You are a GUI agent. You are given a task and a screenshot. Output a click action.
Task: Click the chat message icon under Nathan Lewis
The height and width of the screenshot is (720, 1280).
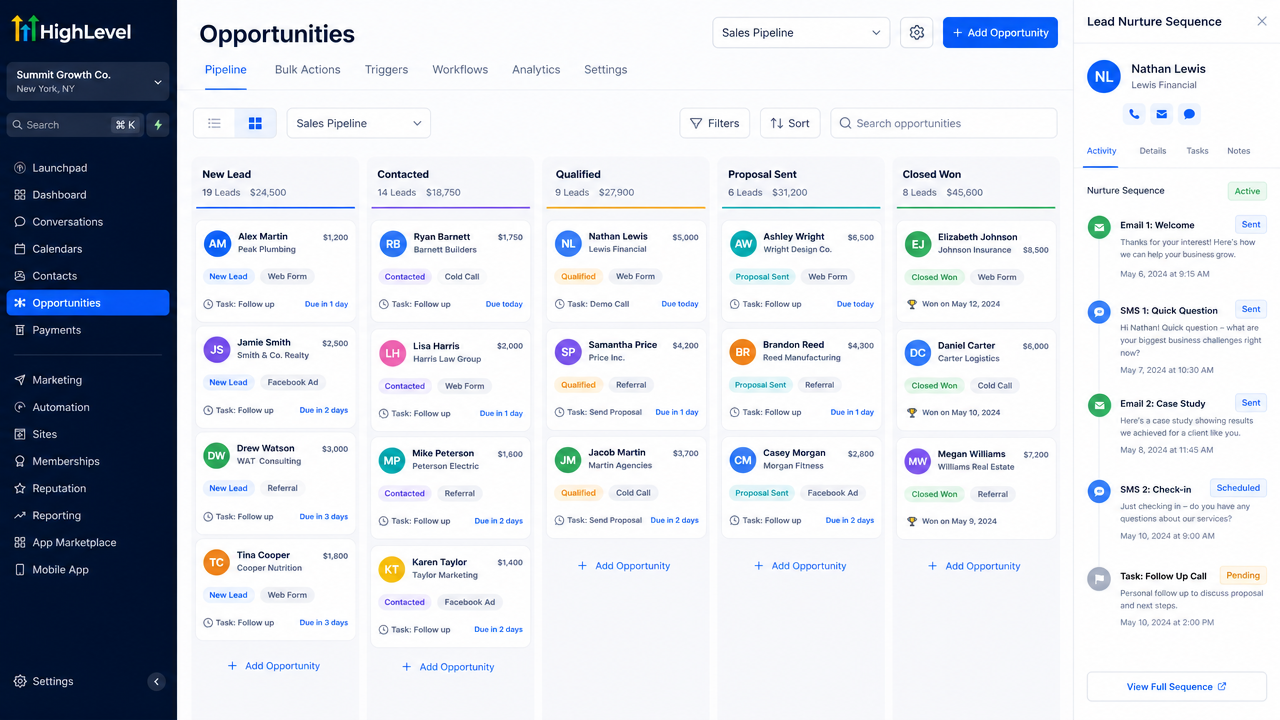tap(1189, 114)
